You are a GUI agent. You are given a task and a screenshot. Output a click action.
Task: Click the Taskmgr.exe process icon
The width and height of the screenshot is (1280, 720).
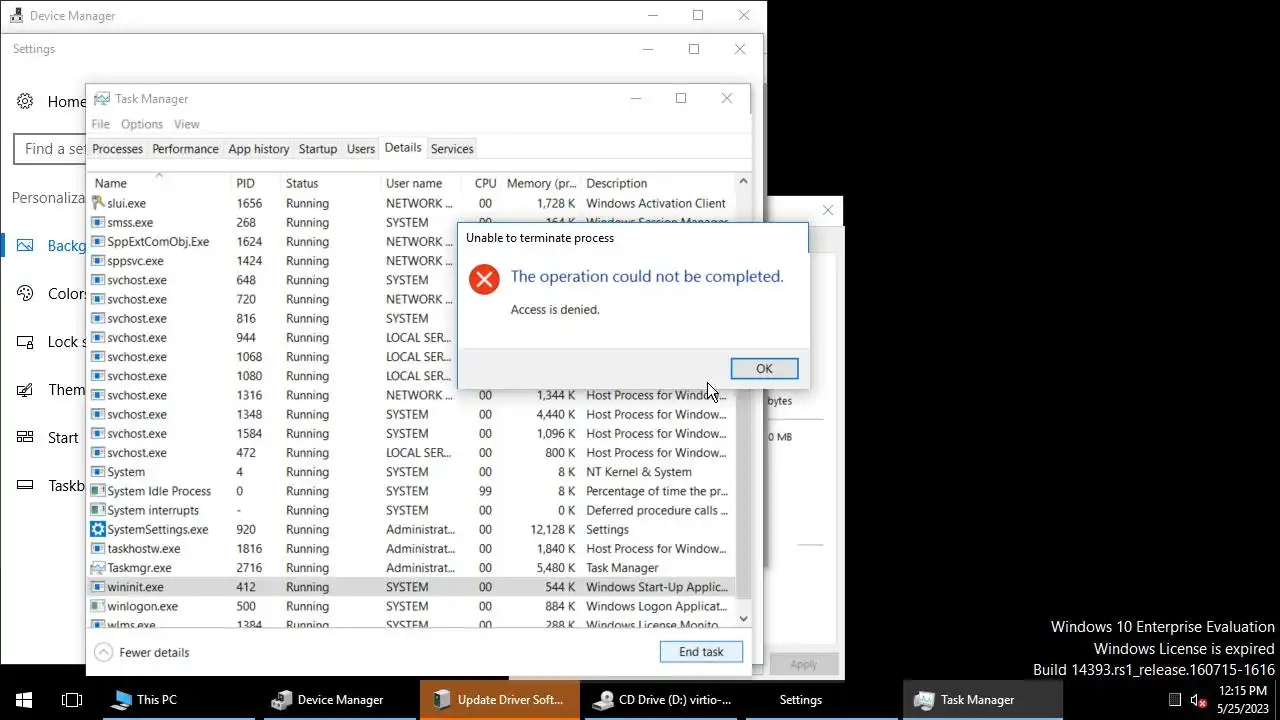98,567
